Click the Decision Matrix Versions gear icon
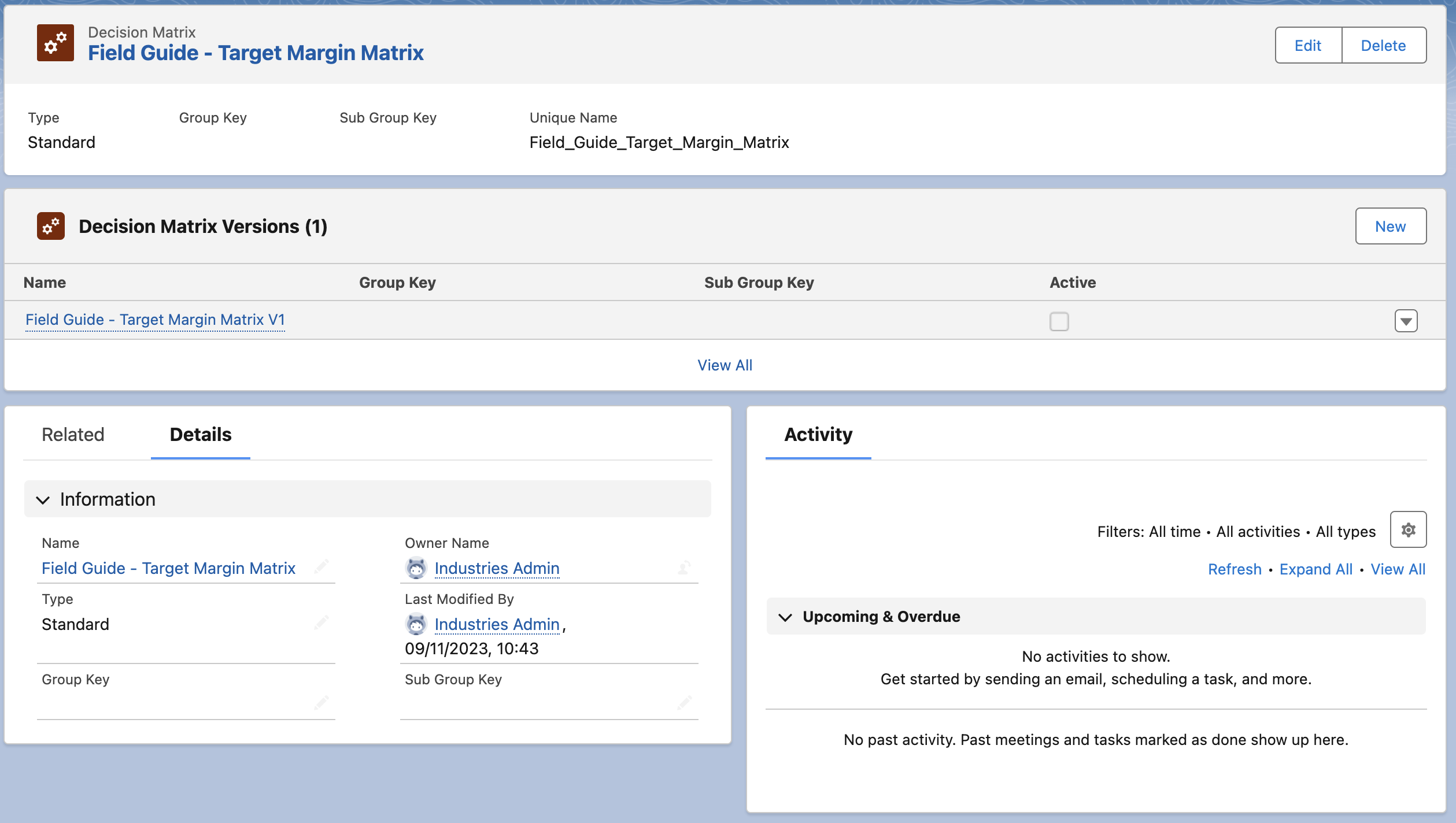 [51, 226]
